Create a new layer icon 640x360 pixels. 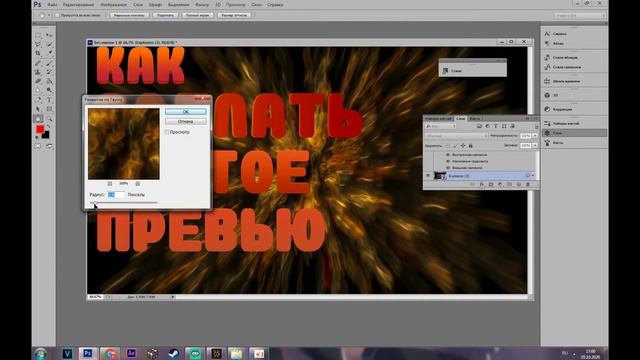coord(519,185)
